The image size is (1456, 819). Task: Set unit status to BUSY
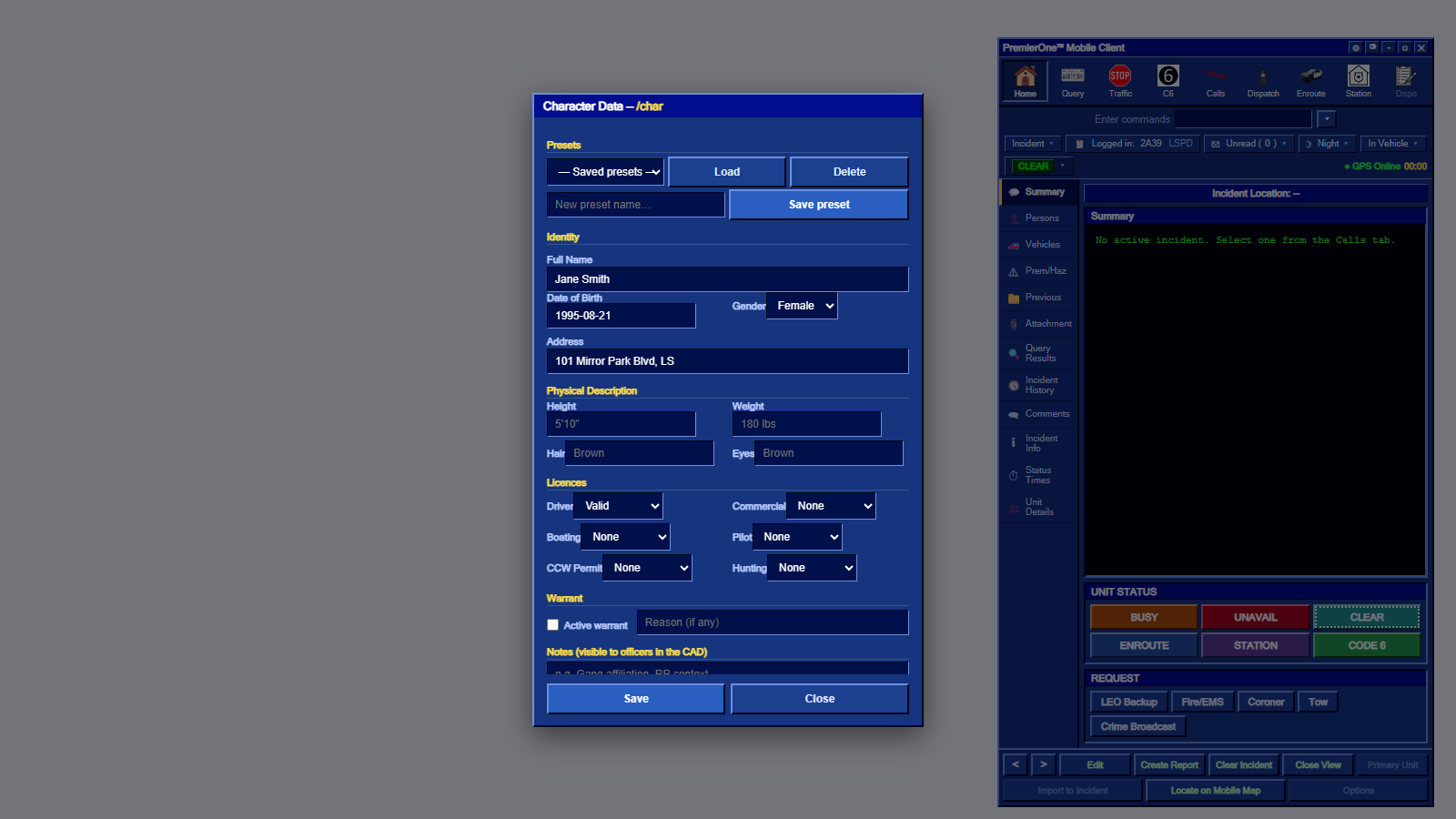(1144, 617)
